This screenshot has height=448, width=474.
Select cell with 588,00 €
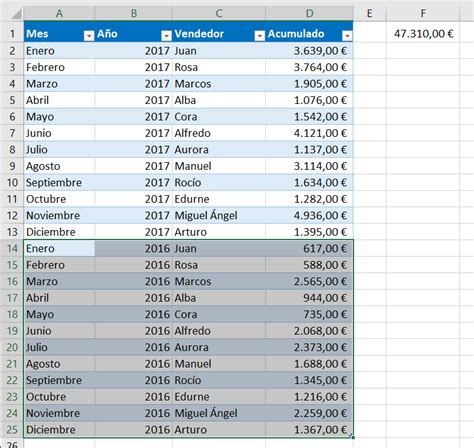pyautogui.click(x=309, y=265)
